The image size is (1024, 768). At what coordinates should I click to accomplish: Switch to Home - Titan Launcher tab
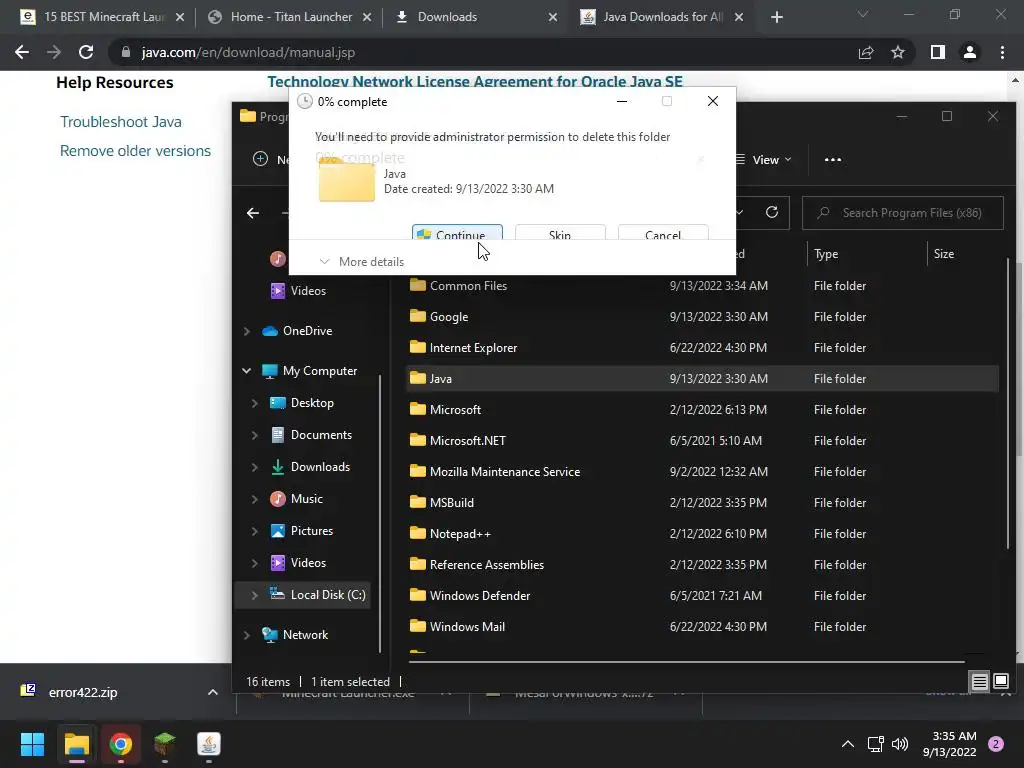click(289, 17)
